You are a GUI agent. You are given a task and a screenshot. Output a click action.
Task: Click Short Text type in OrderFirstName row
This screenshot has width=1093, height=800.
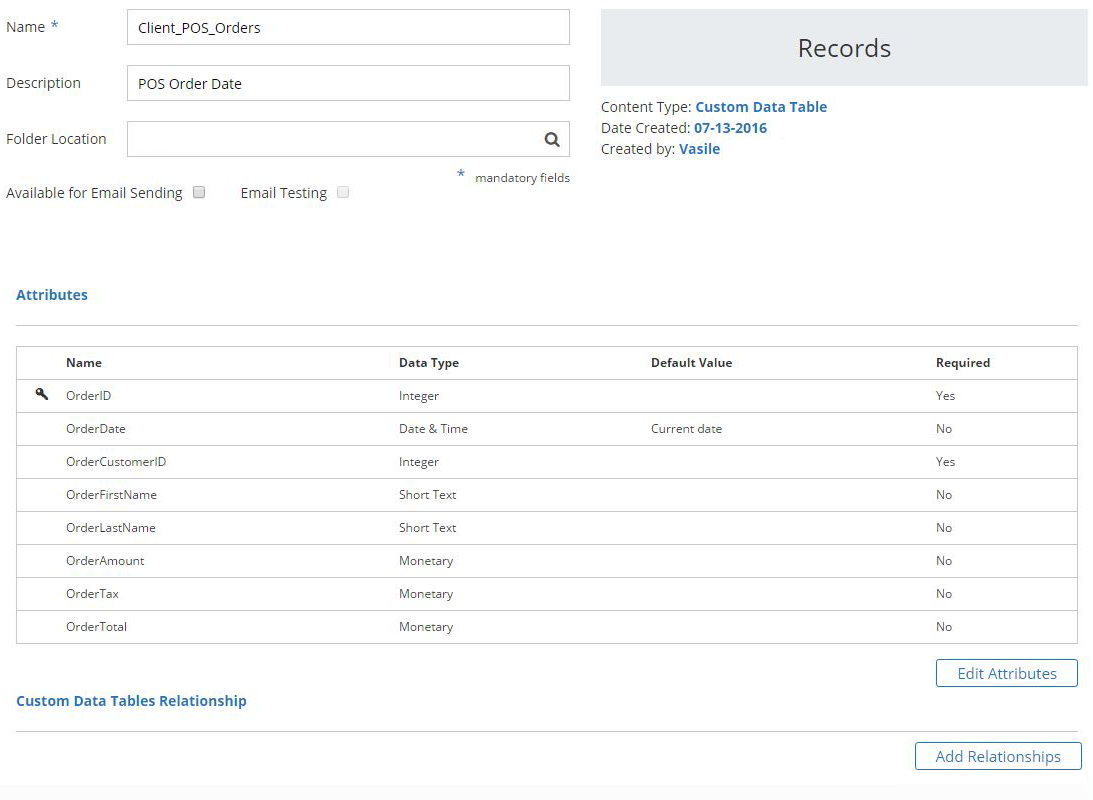pos(427,494)
